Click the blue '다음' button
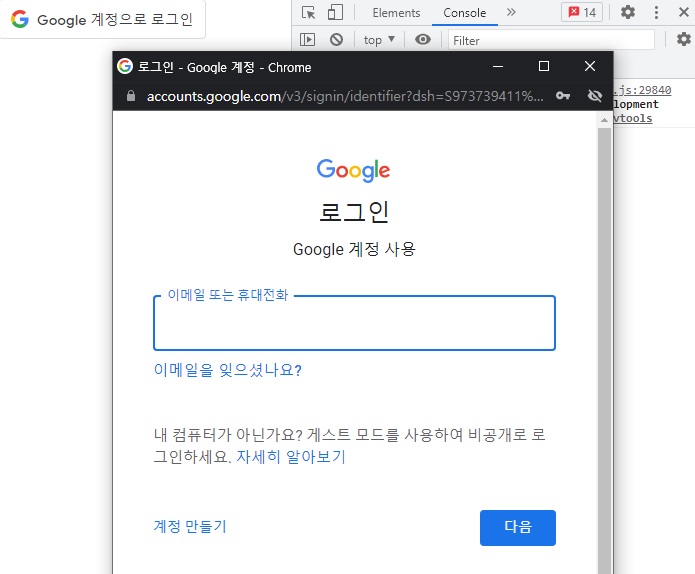This screenshot has height=574, width=695. pos(518,527)
